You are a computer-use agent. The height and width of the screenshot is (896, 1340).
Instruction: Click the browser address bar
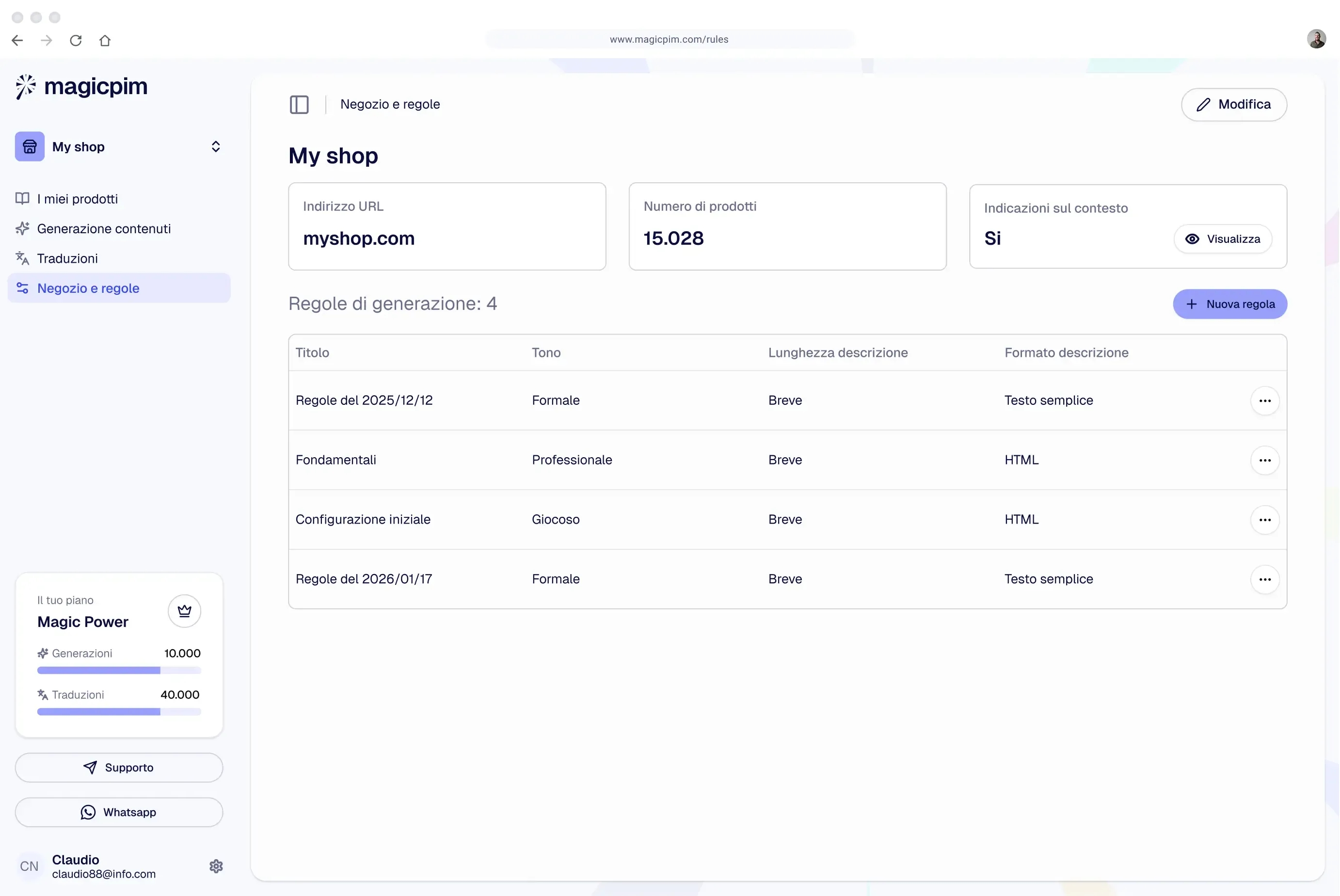point(669,39)
